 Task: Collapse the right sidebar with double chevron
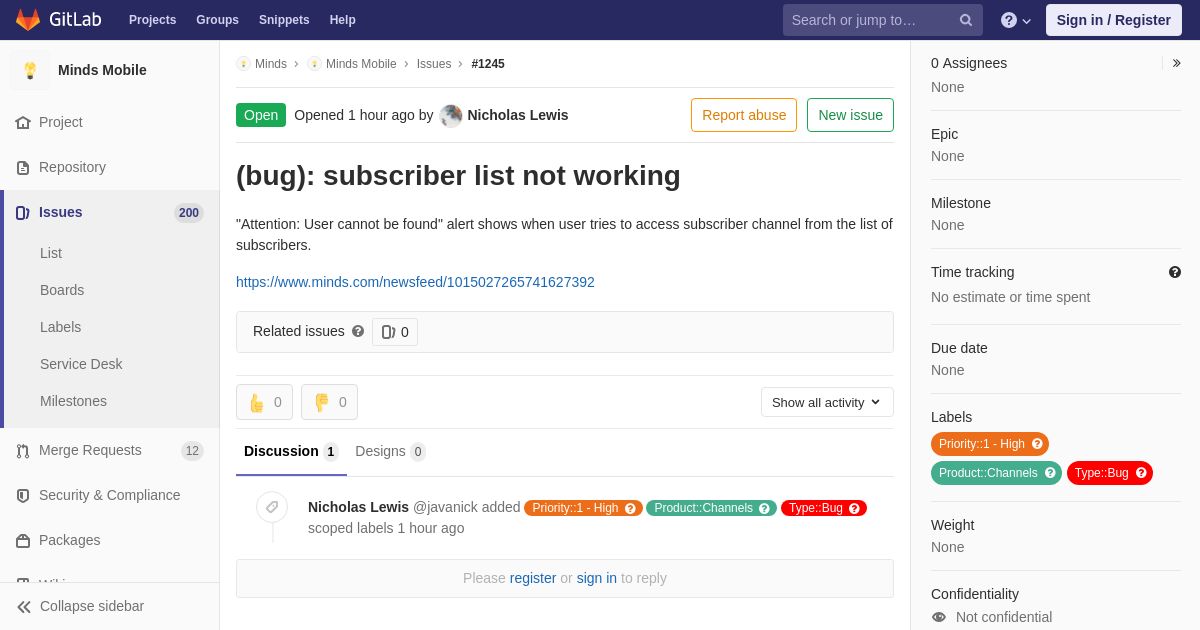click(1176, 63)
